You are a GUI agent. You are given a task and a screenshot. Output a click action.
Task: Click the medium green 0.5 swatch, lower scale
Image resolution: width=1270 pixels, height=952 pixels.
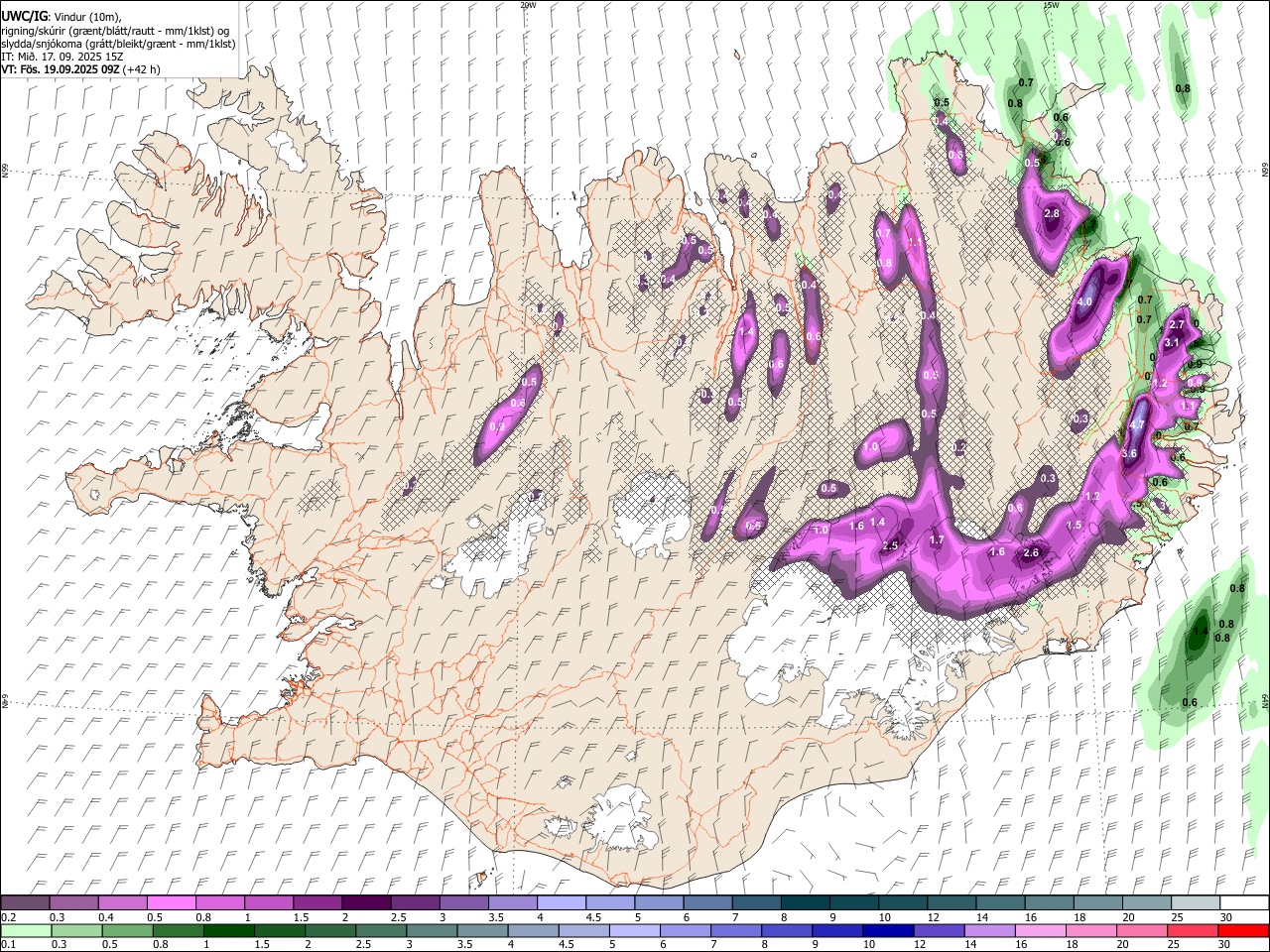[127, 930]
